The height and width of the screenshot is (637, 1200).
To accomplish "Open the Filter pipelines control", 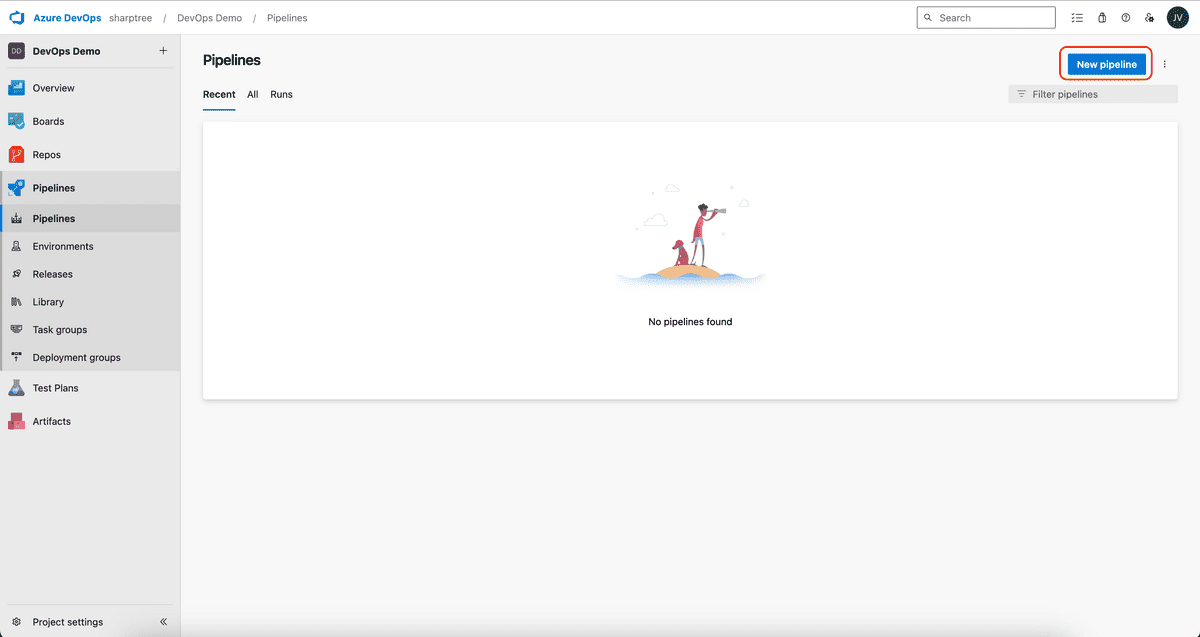I will (1092, 93).
